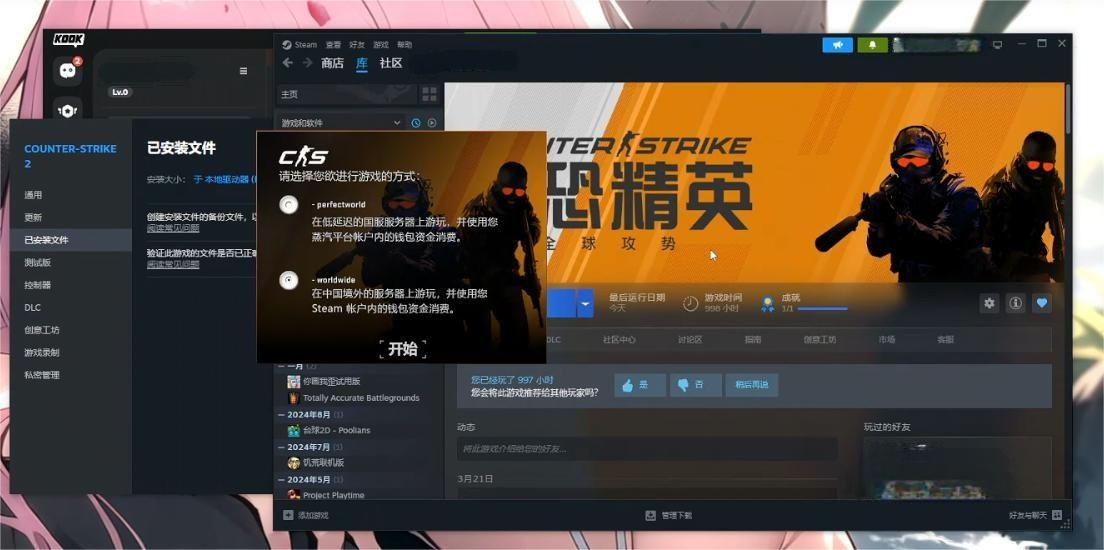Screen dimensions: 1104x550
Task: Open the game info circle icon
Action: point(1015,303)
